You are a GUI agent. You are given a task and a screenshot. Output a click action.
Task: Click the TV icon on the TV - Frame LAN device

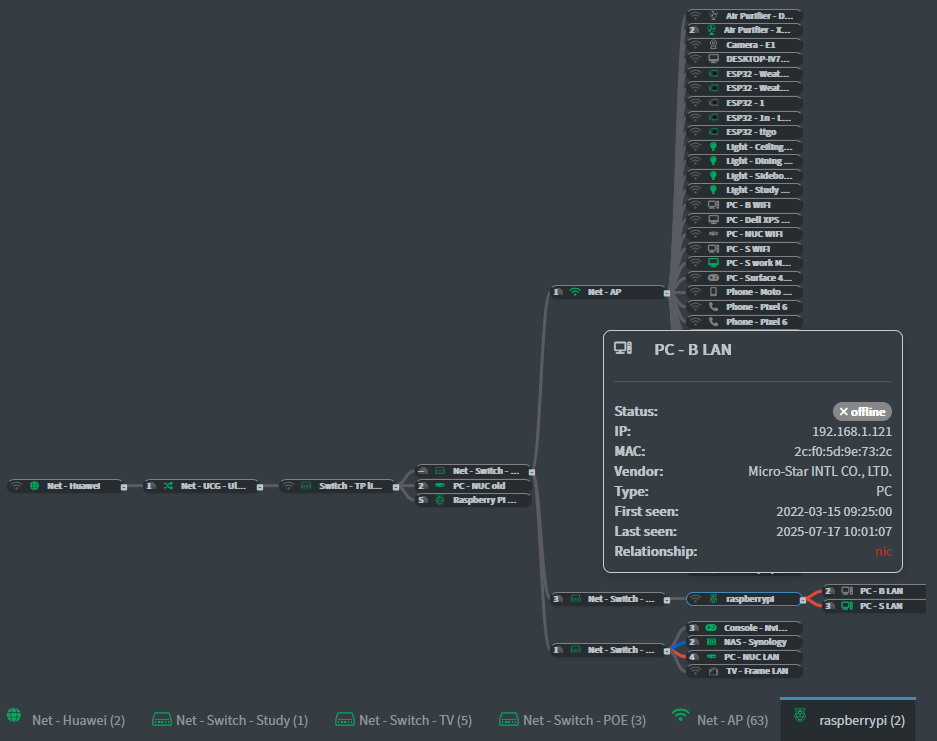pyautogui.click(x=713, y=670)
